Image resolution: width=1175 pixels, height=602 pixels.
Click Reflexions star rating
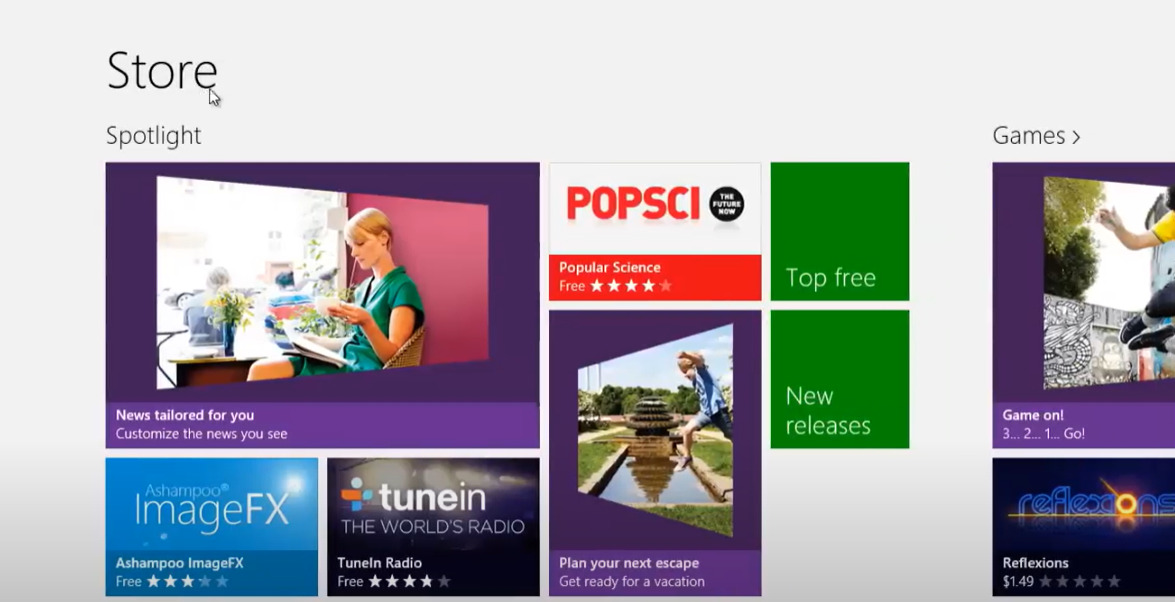tap(1080, 581)
